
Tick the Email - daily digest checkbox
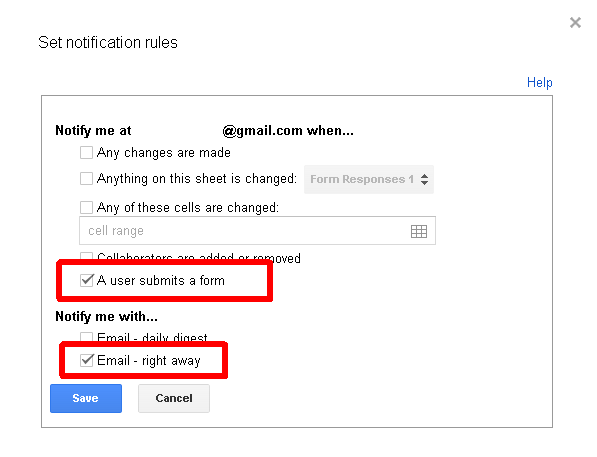[x=86, y=337]
